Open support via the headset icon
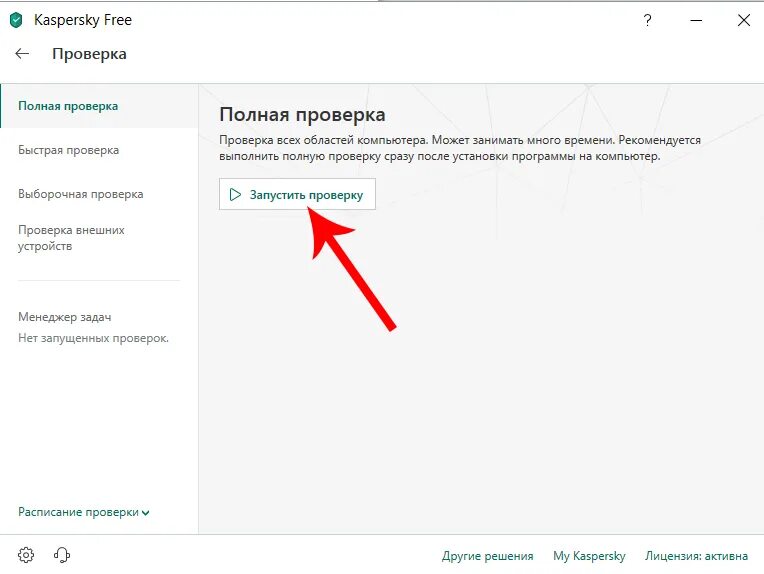This screenshot has width=764, height=574. 62,555
